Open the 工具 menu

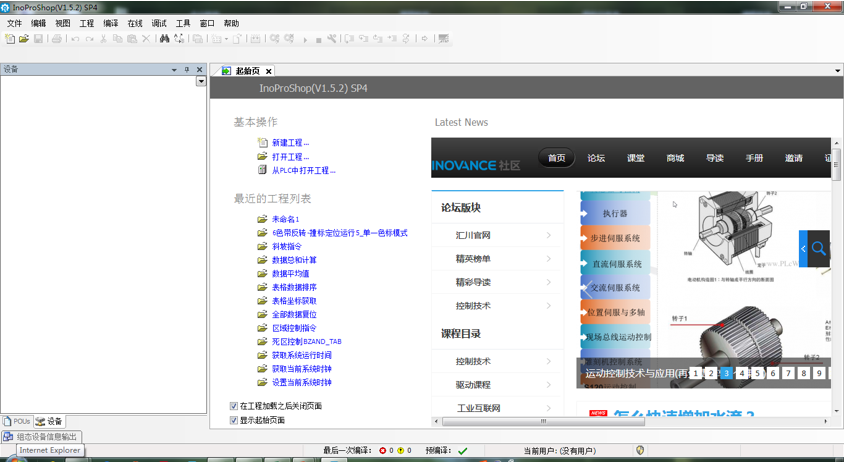click(183, 23)
